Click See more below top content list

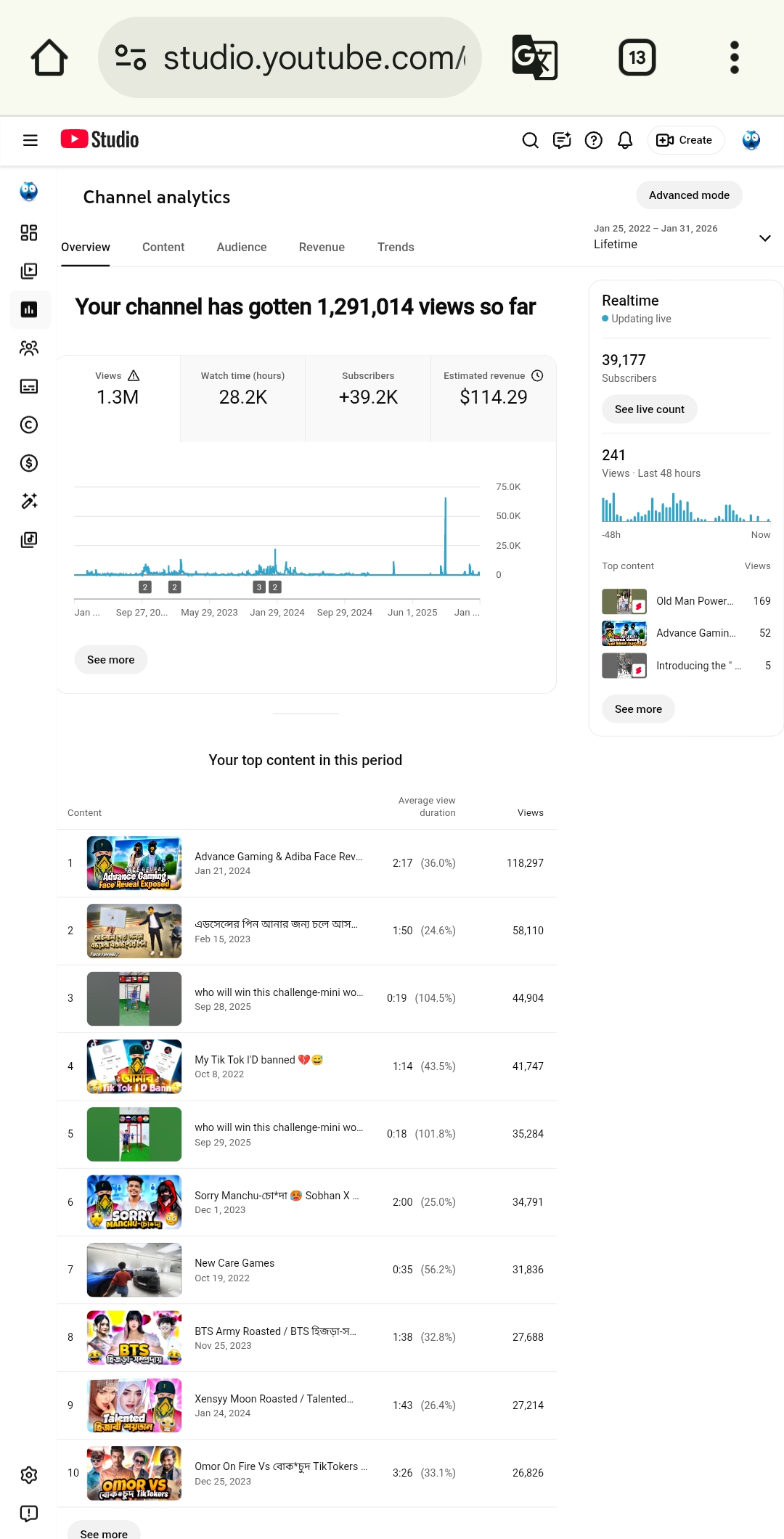pos(104,1530)
